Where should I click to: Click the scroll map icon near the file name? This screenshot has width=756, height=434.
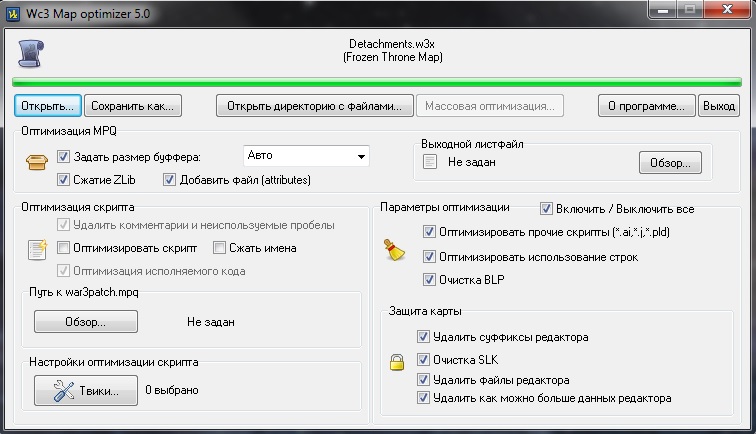click(x=31, y=54)
